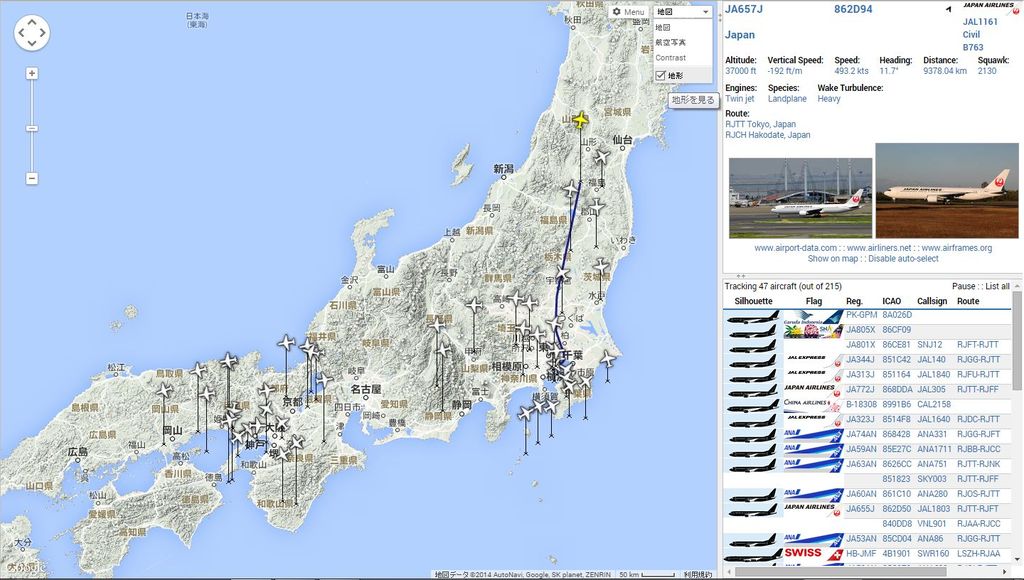Screen dimensions: 1024x580
Task: Click the Garuda Indonesia operator flag
Action: [x=813, y=317]
